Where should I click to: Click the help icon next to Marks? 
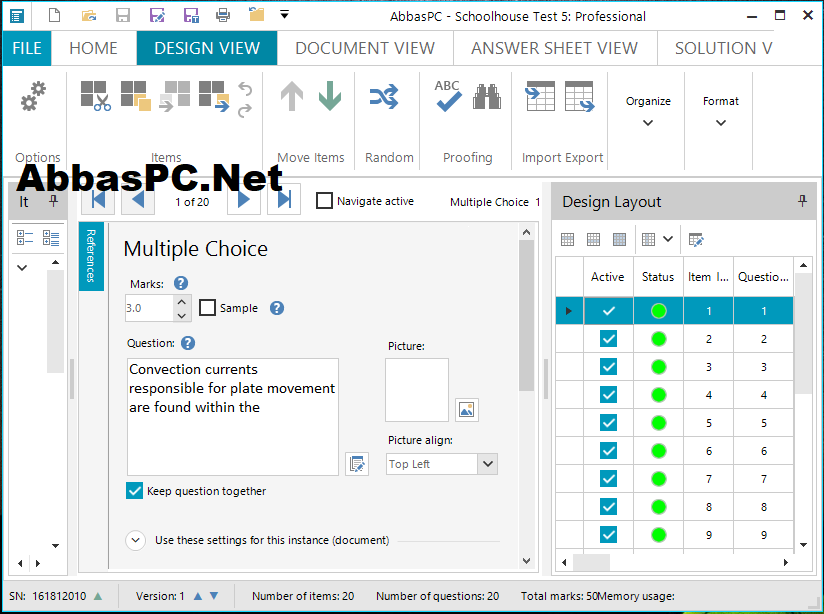point(181,283)
